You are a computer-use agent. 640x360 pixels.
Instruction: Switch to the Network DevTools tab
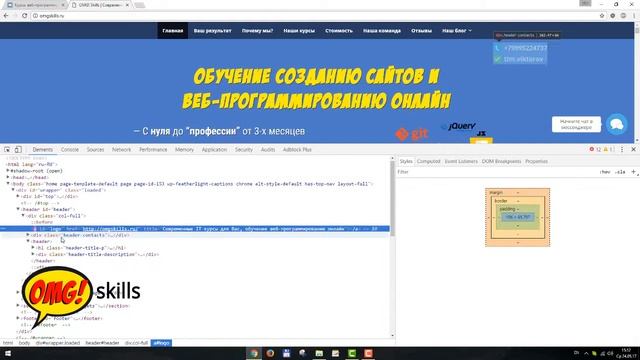pos(122,150)
